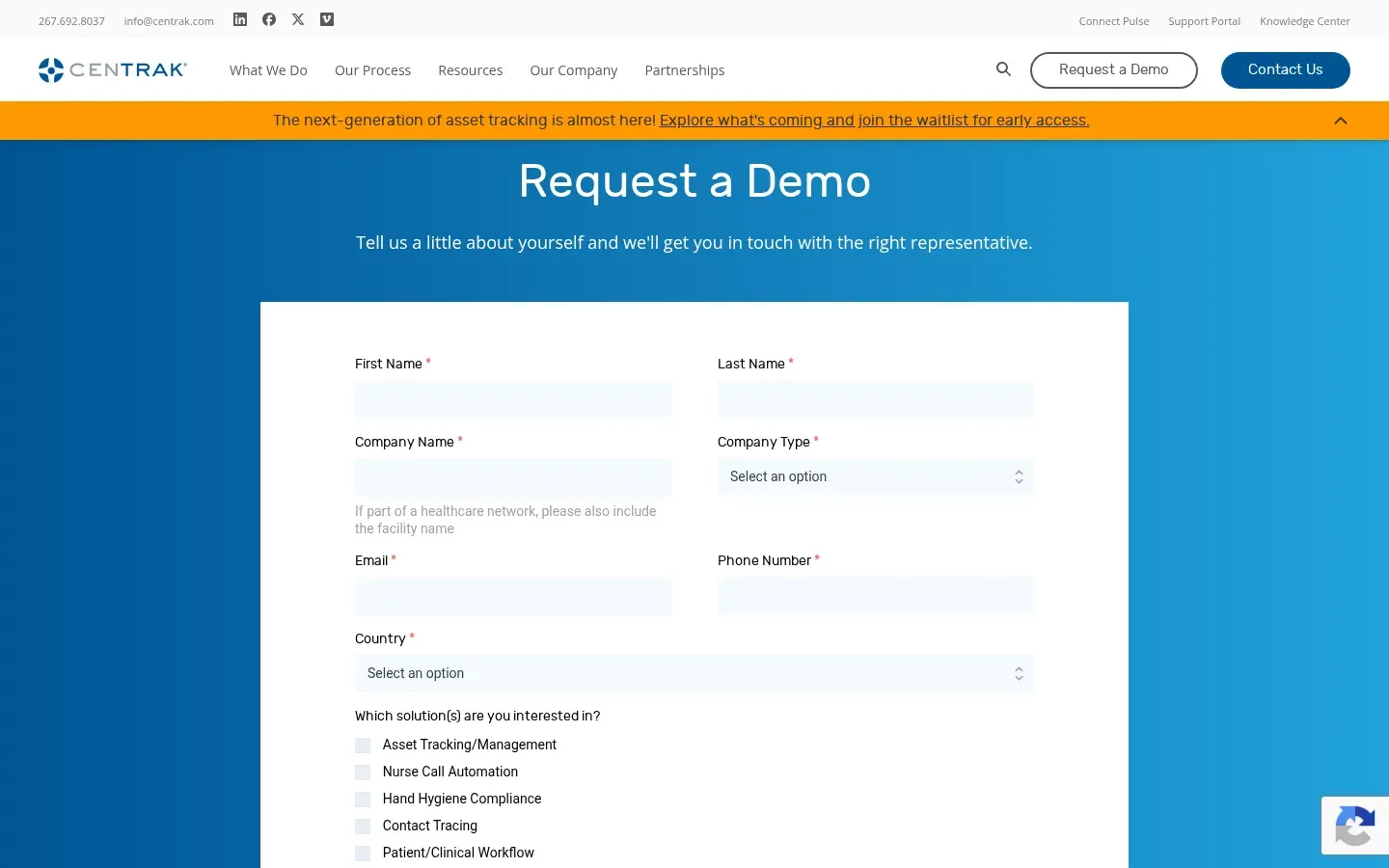Open the Facebook social icon
This screenshot has height=868, width=1389.
pos(269,19)
